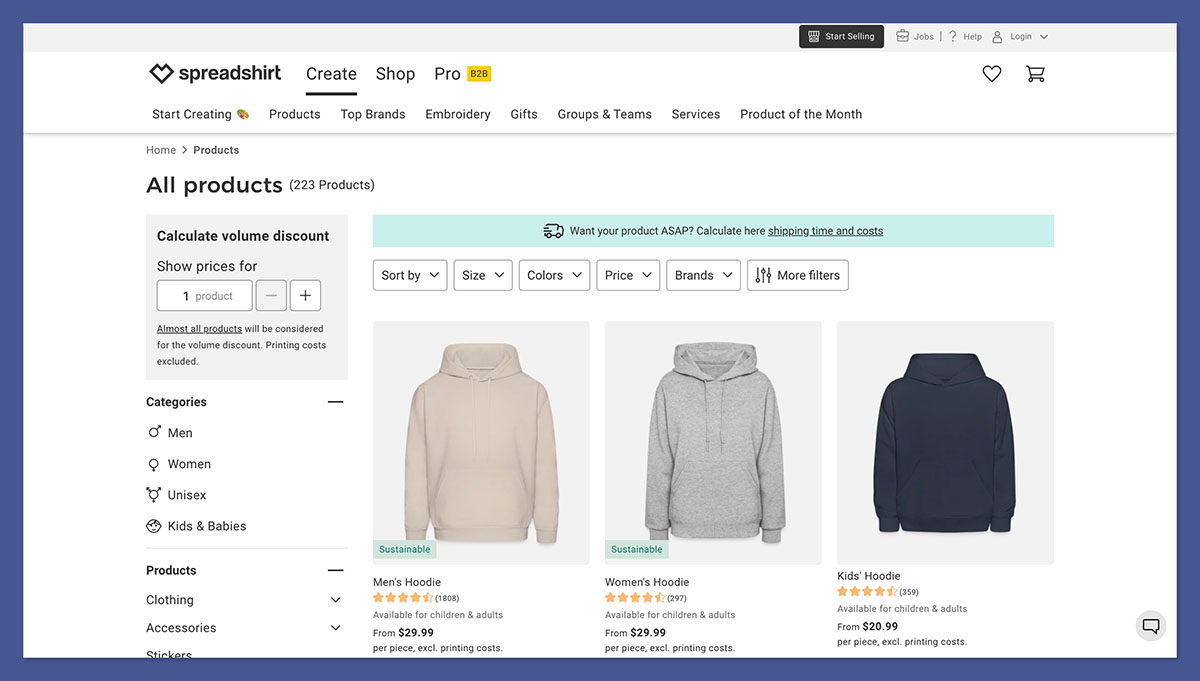This screenshot has height=681, width=1200.
Task: Select the Women category icon
Action: (x=153, y=463)
